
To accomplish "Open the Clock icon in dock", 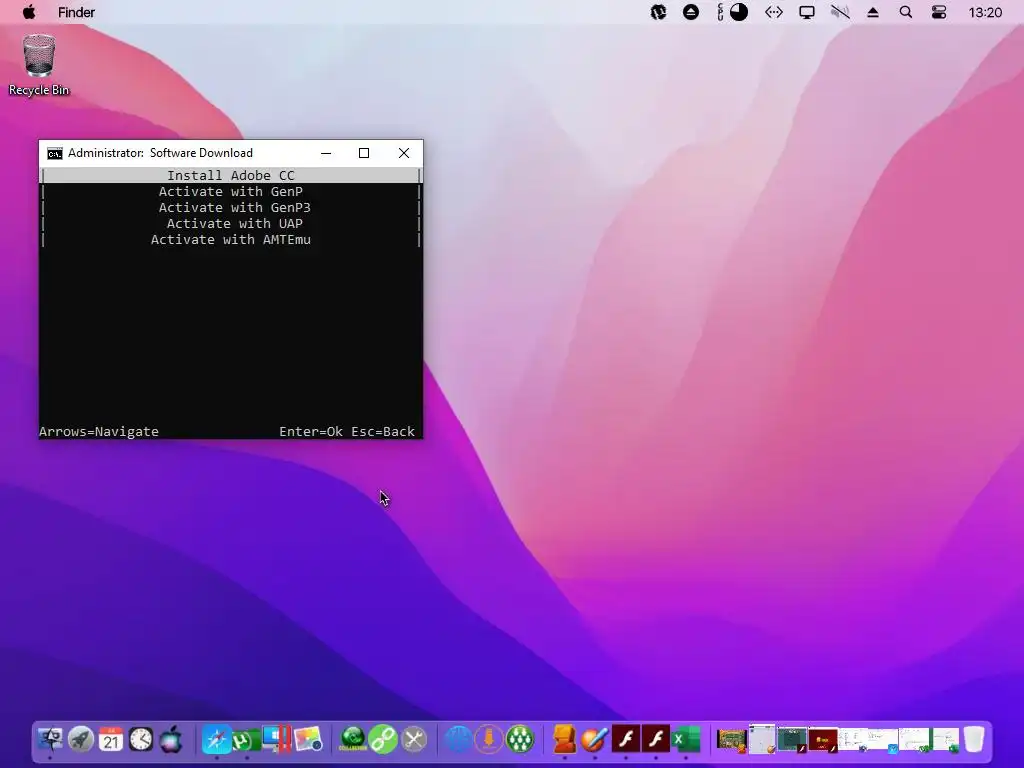I will (x=141, y=739).
